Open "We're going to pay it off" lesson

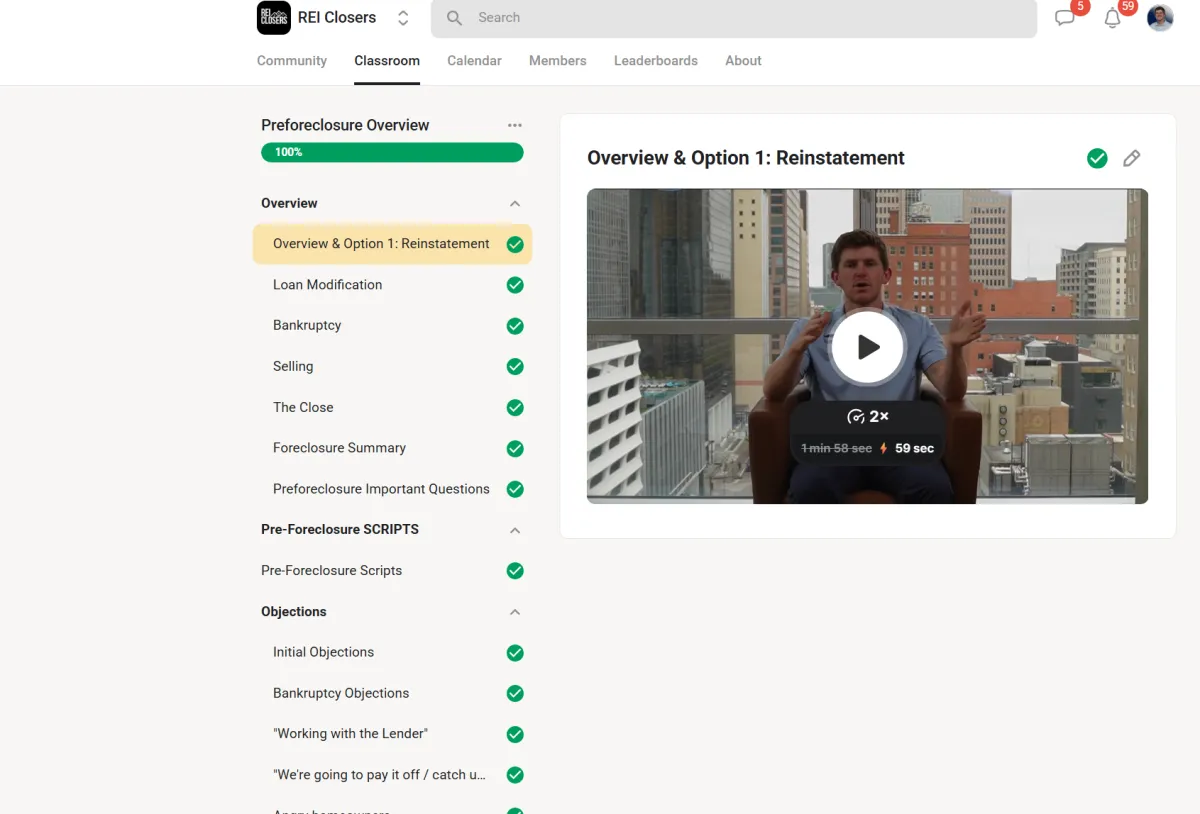click(x=379, y=775)
